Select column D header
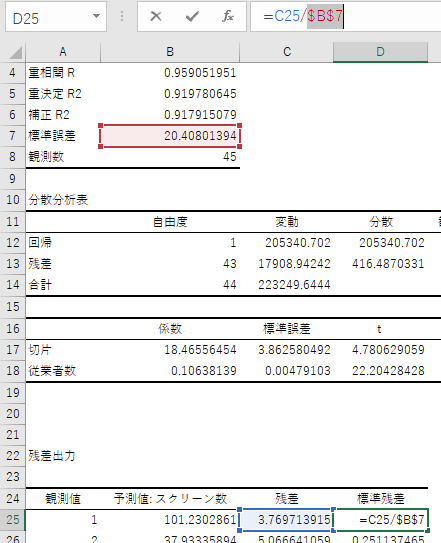 380,52
